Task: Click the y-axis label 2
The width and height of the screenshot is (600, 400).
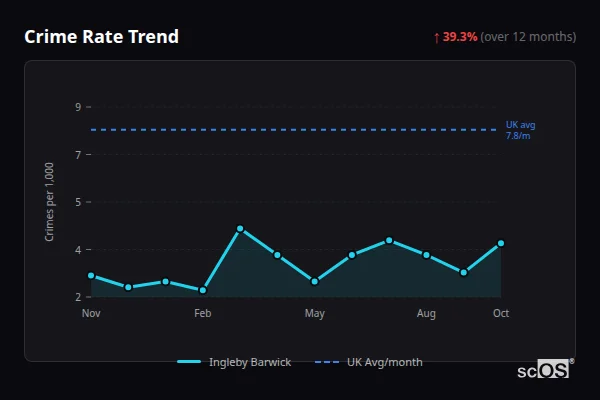Action: (78, 297)
